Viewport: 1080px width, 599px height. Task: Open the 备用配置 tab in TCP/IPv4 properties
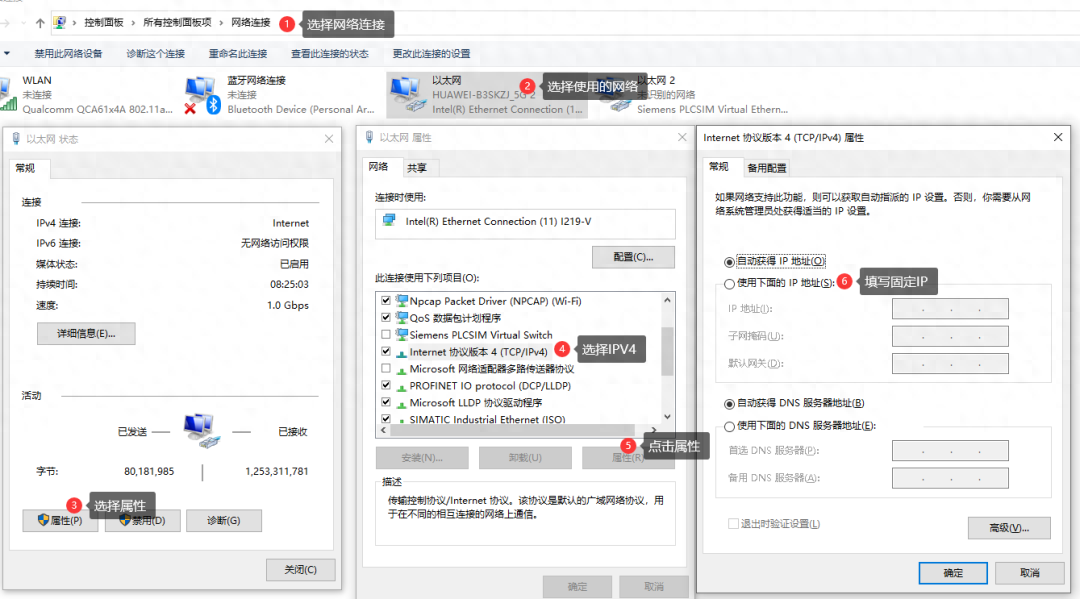[x=768, y=168]
